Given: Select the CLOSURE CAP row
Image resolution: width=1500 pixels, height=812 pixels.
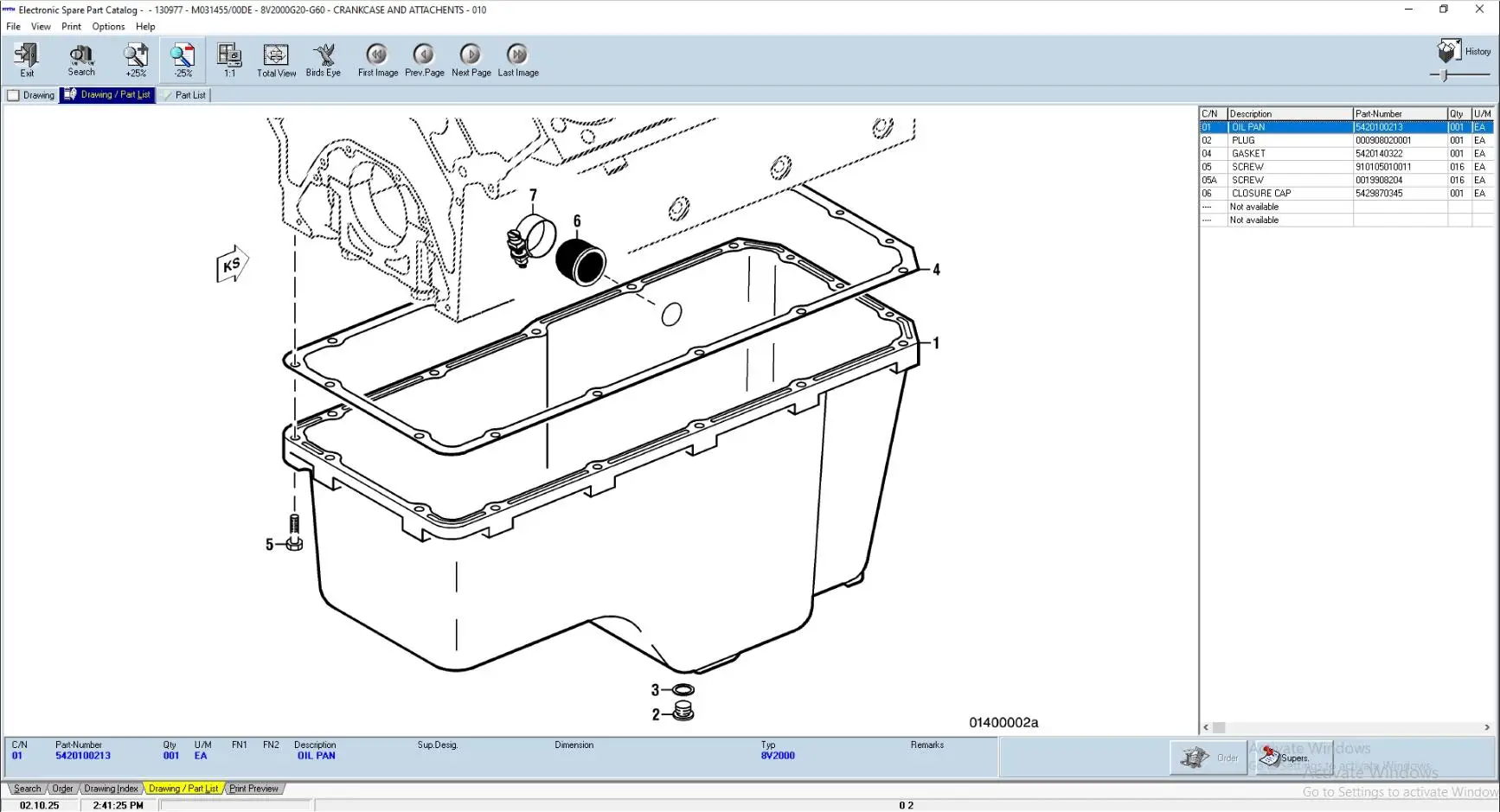Looking at the screenshot, I should tap(1346, 194).
